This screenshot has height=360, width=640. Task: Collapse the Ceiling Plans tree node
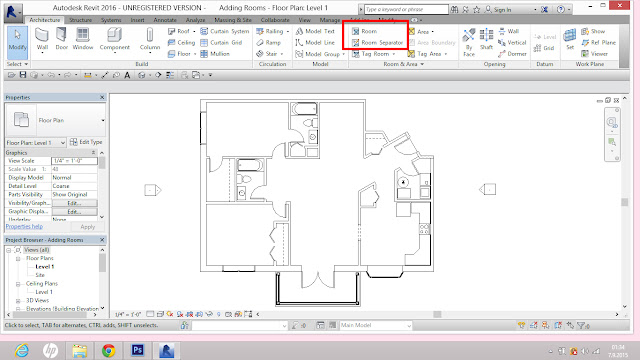[x=18, y=284]
